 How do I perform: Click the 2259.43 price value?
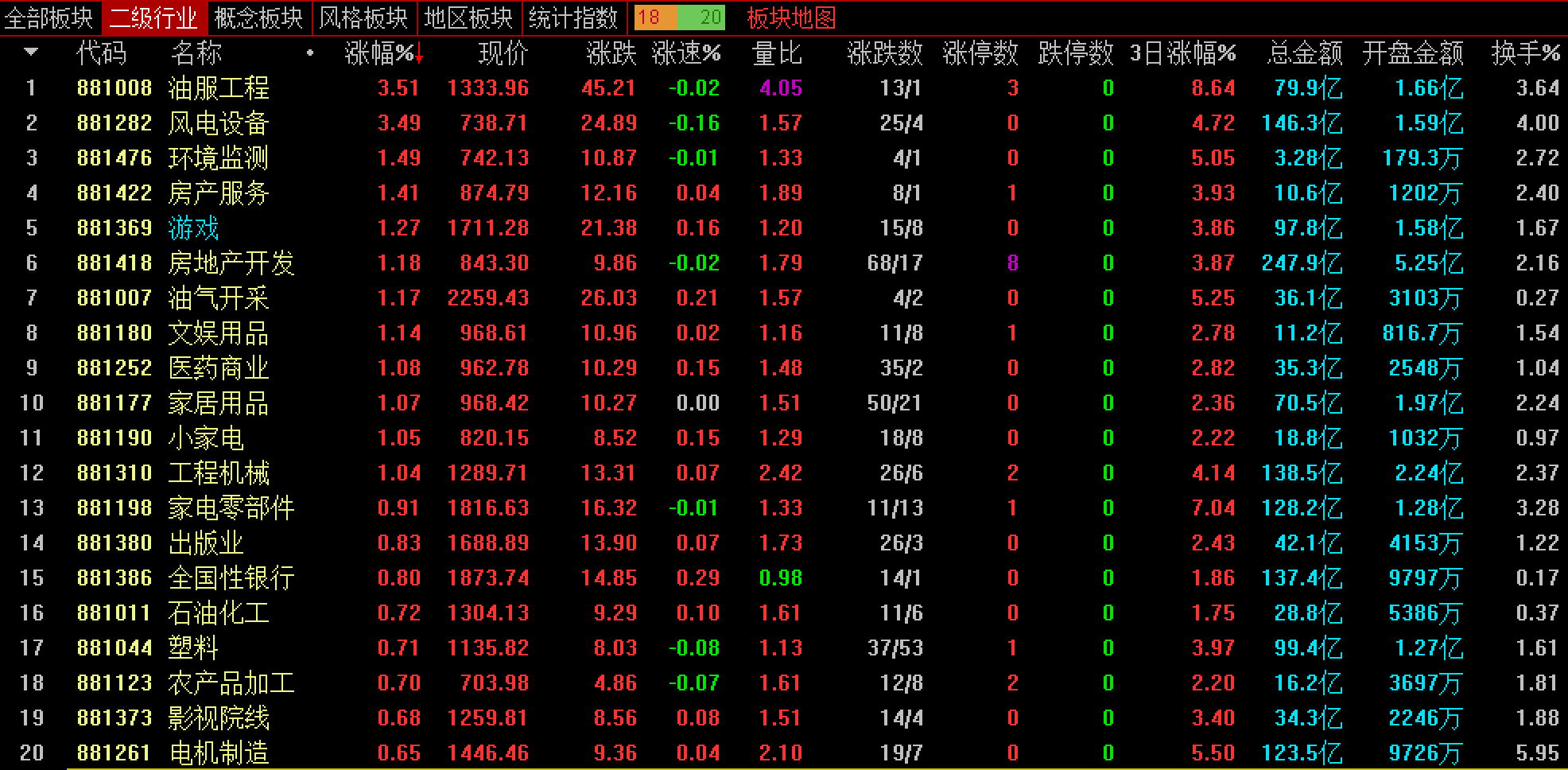pos(488,297)
